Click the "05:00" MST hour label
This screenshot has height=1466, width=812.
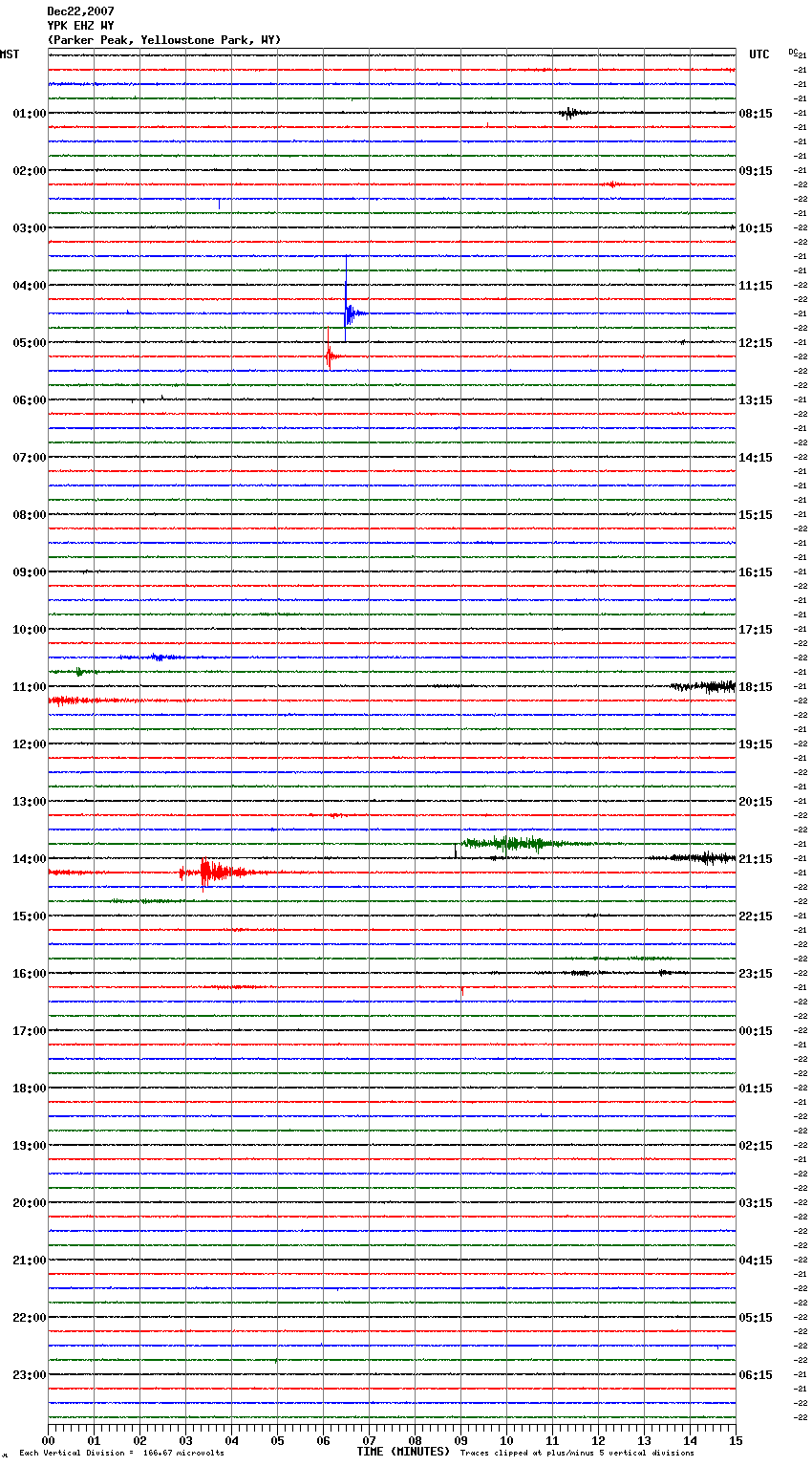pyautogui.click(x=30, y=343)
